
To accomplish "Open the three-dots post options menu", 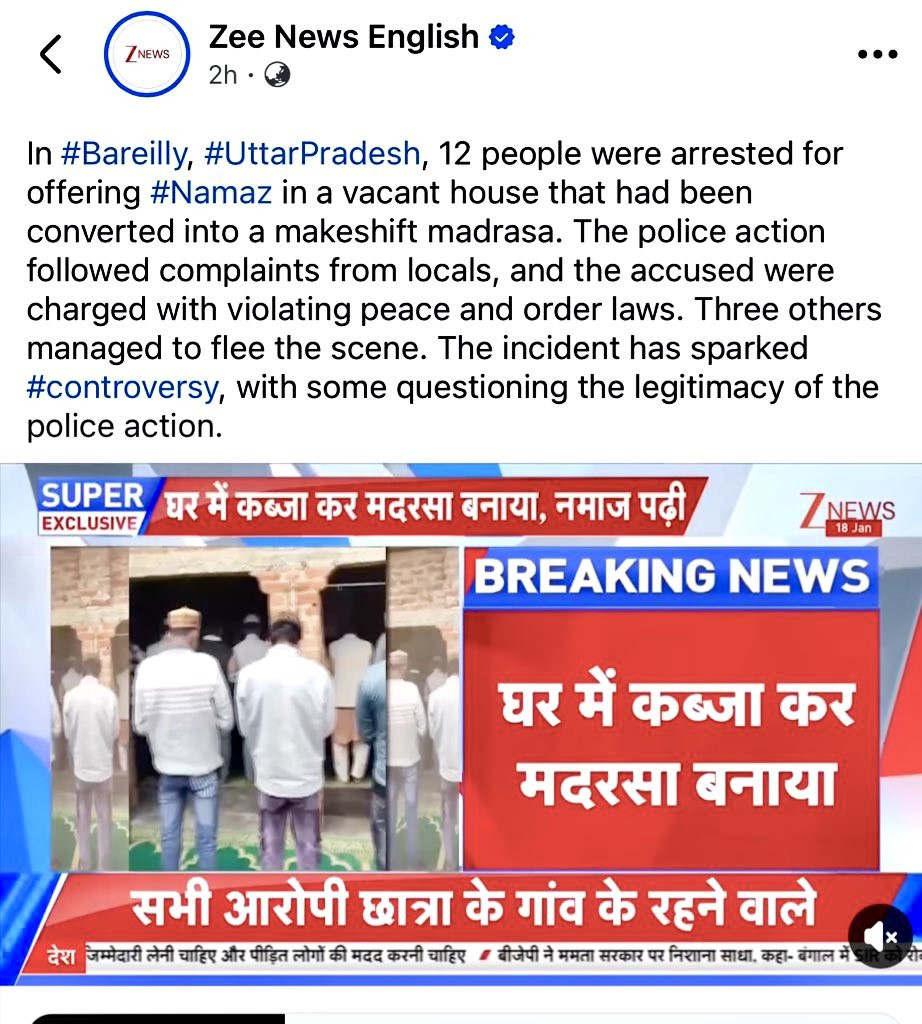I will point(878,54).
